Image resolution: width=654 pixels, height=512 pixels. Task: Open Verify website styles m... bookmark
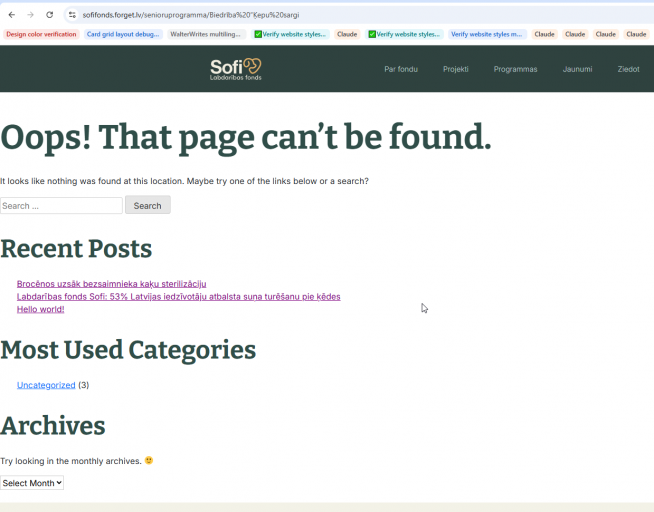(487, 34)
